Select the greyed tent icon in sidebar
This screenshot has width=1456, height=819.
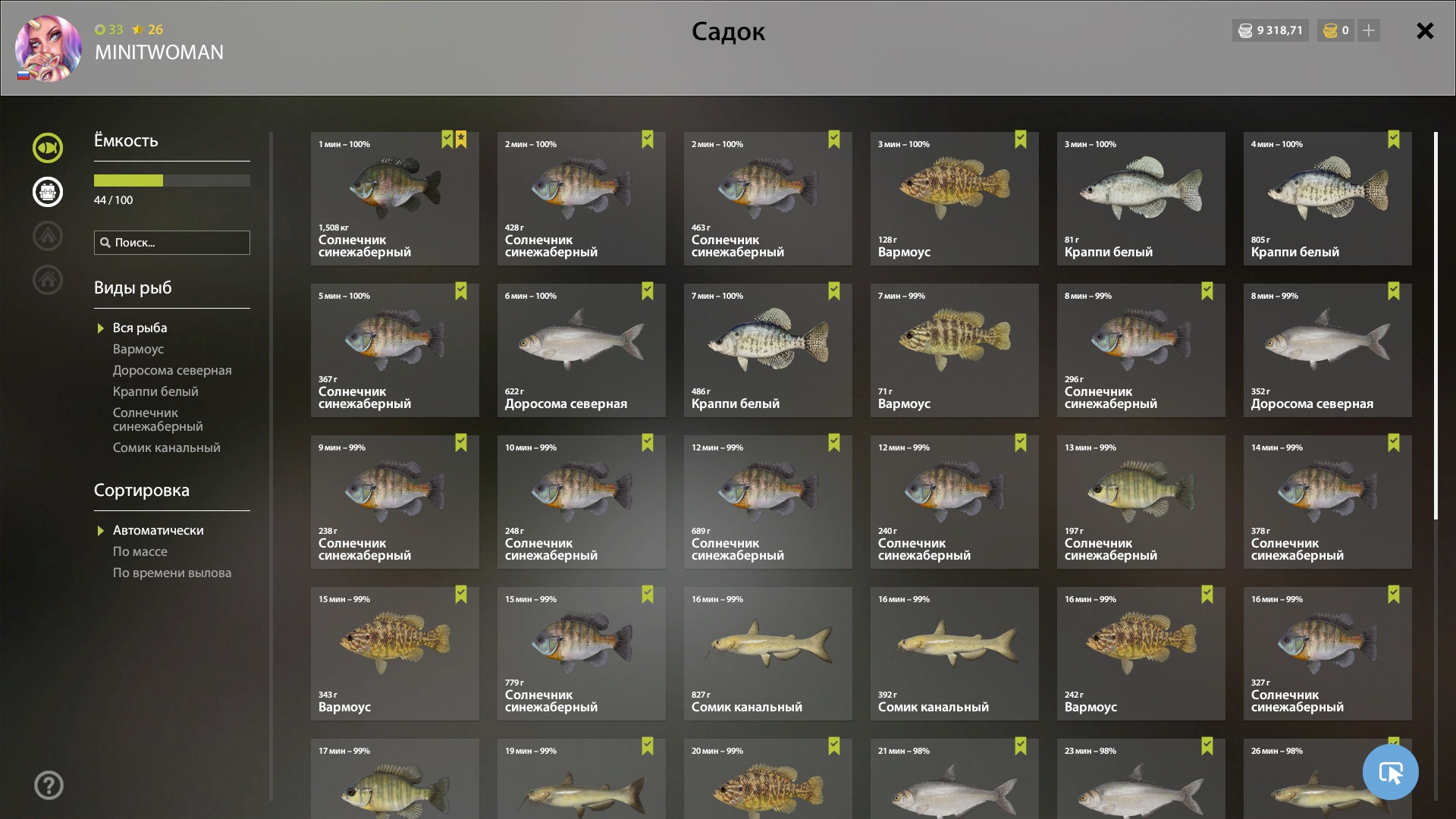tap(47, 236)
